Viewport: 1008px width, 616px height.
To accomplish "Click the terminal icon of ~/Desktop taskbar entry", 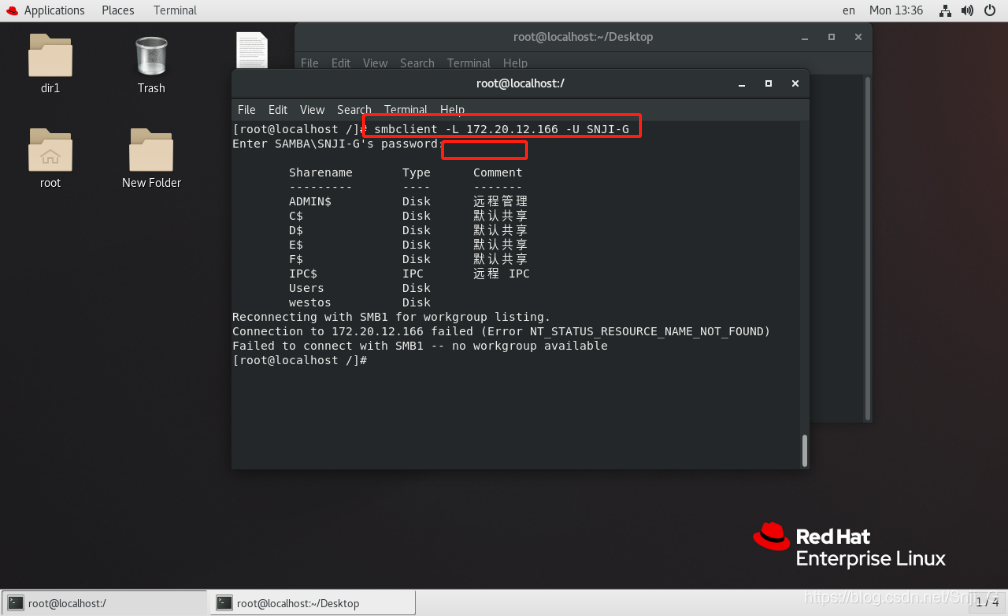I will coord(224,602).
